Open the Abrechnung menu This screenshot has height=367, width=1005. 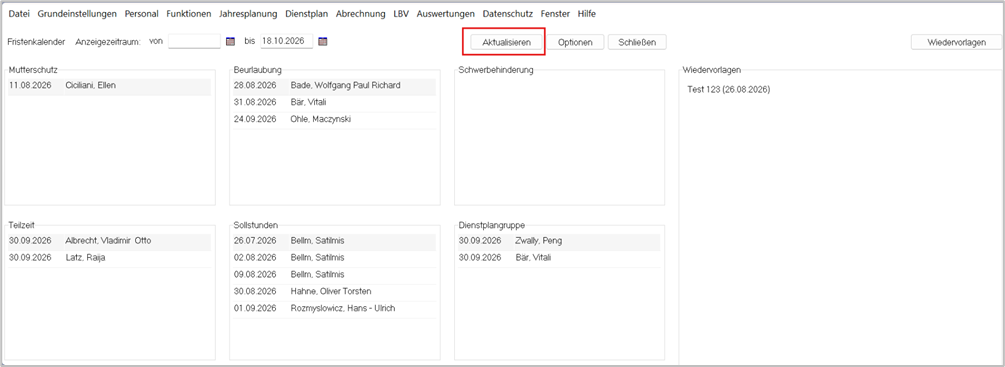[x=361, y=13]
